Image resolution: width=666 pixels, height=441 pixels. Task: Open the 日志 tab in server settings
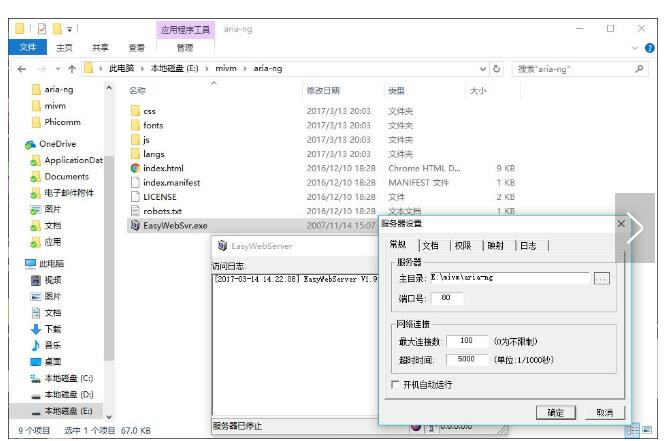coord(528,245)
